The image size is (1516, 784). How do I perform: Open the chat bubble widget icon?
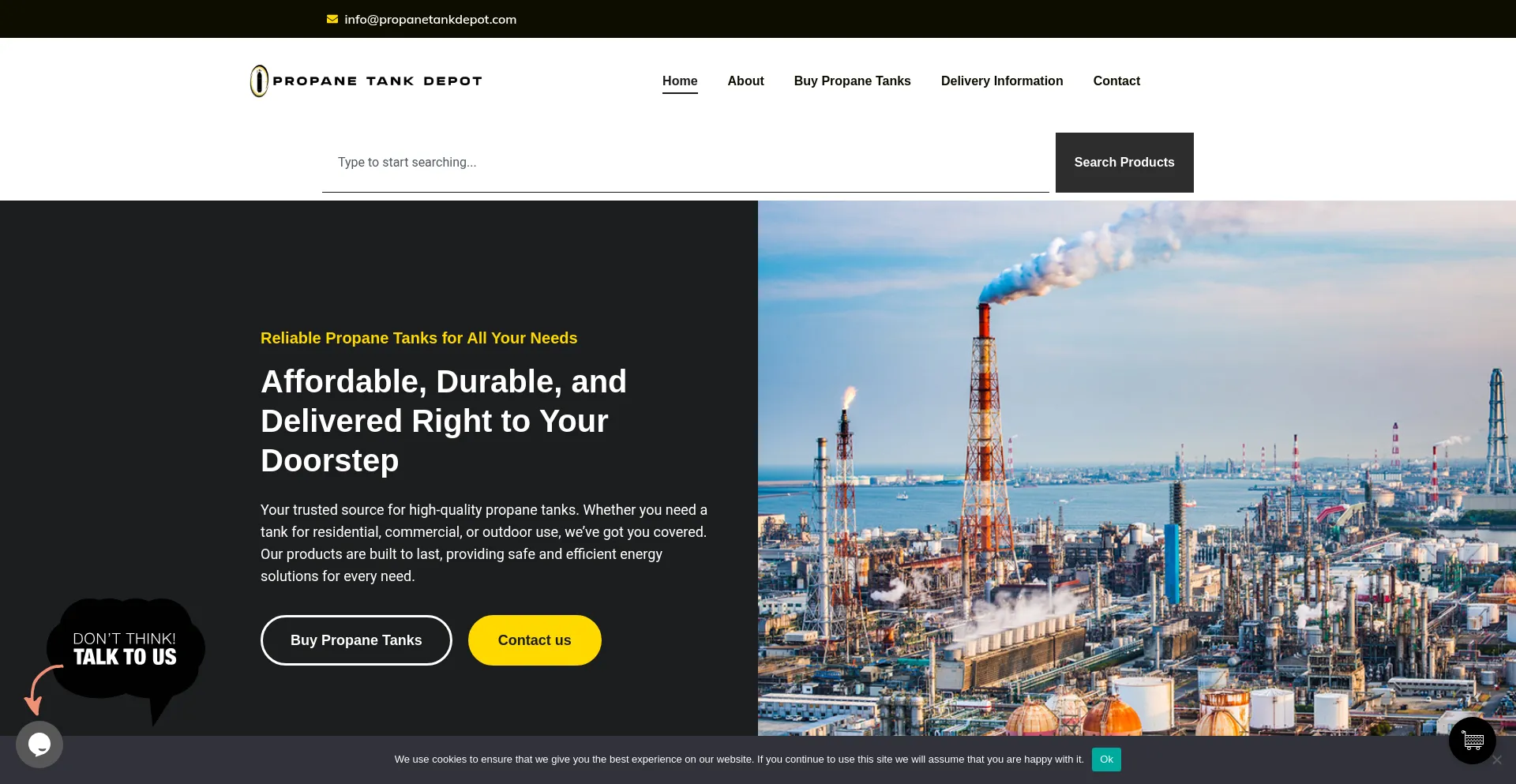(39, 745)
